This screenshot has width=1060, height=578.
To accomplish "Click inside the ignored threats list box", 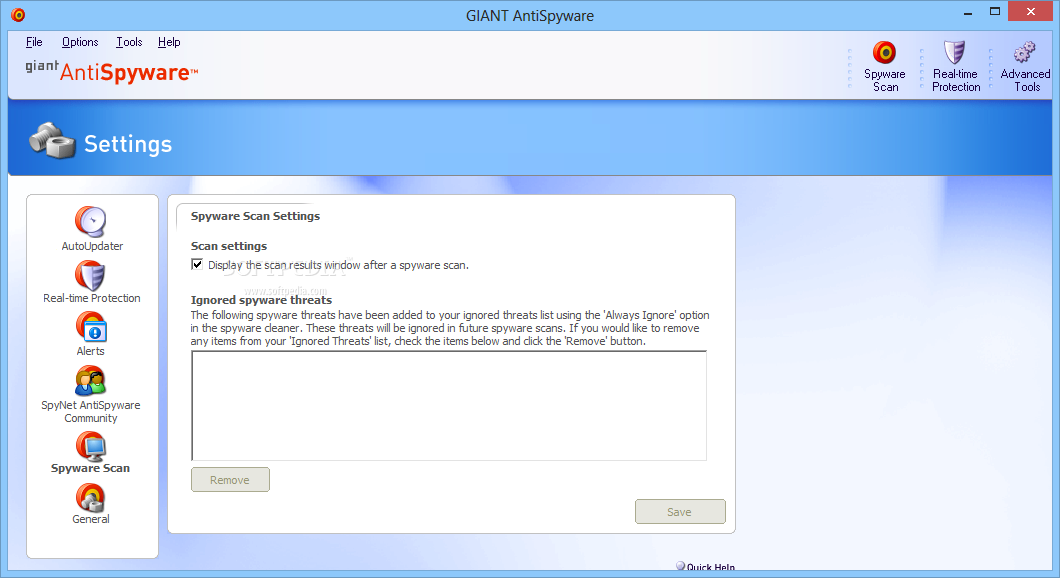I will [449, 406].
